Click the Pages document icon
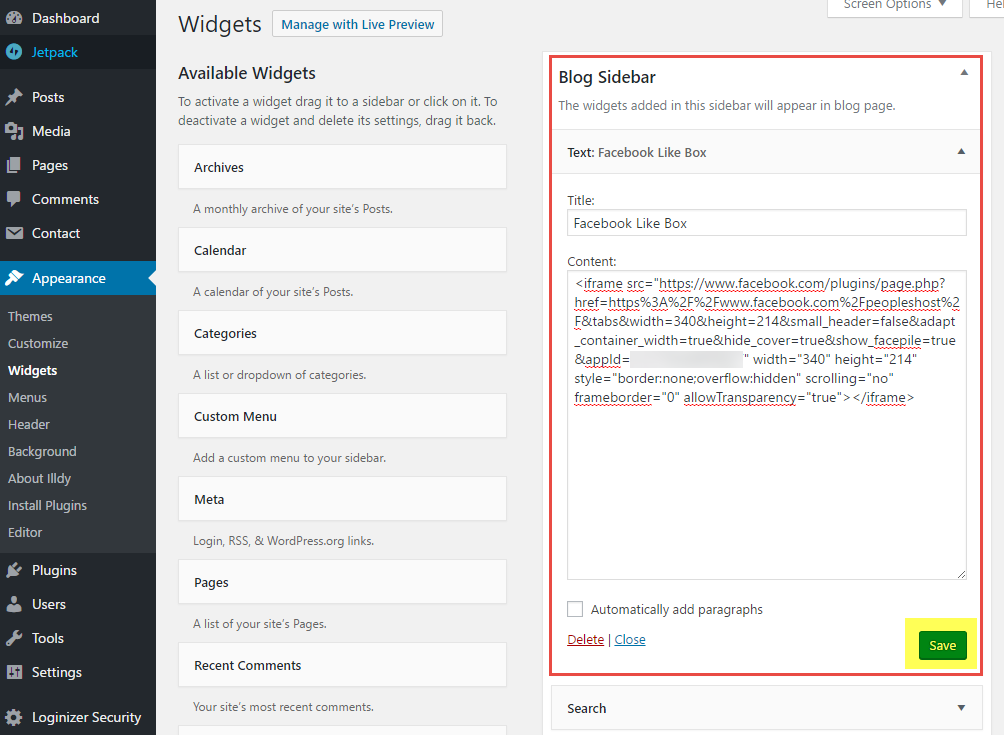Image resolution: width=1004 pixels, height=735 pixels. (14, 165)
